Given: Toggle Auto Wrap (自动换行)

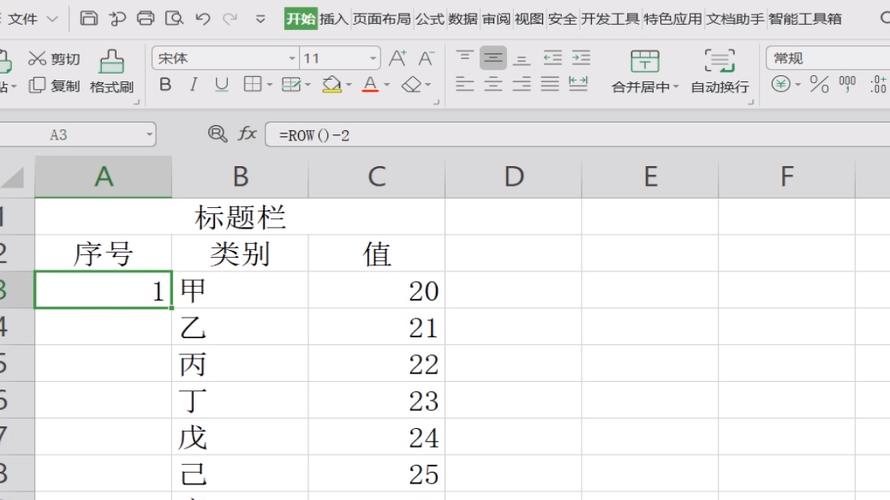Looking at the screenshot, I should pyautogui.click(x=719, y=71).
